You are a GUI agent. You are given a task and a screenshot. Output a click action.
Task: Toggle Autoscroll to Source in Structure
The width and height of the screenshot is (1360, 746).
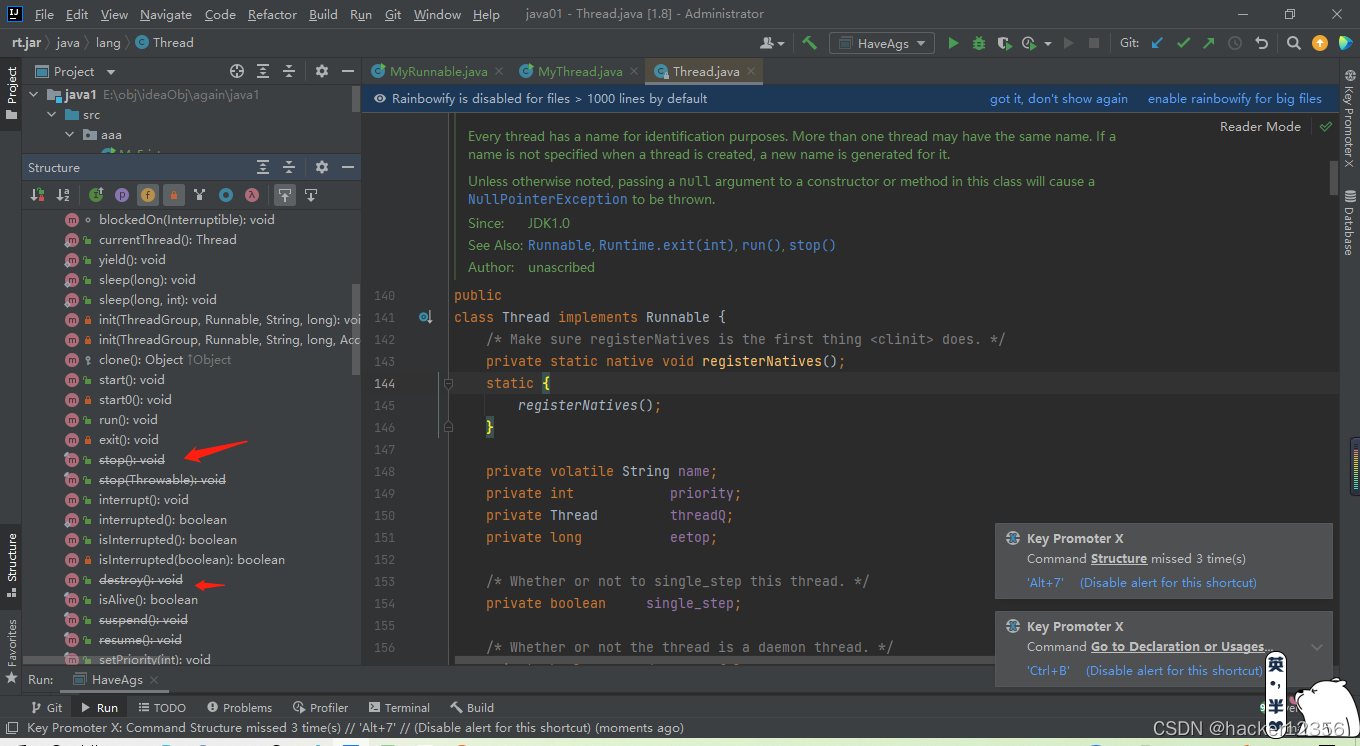point(285,195)
